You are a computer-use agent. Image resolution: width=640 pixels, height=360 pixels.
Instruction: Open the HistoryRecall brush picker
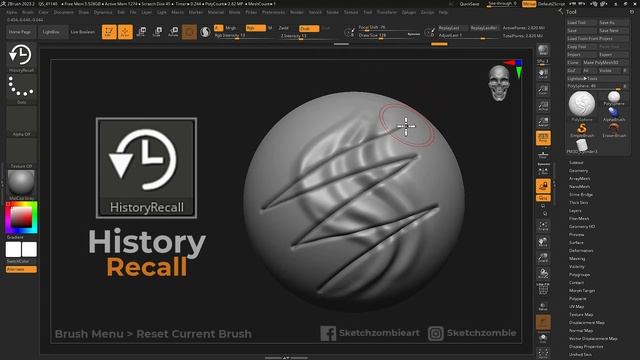pyautogui.click(x=21, y=58)
